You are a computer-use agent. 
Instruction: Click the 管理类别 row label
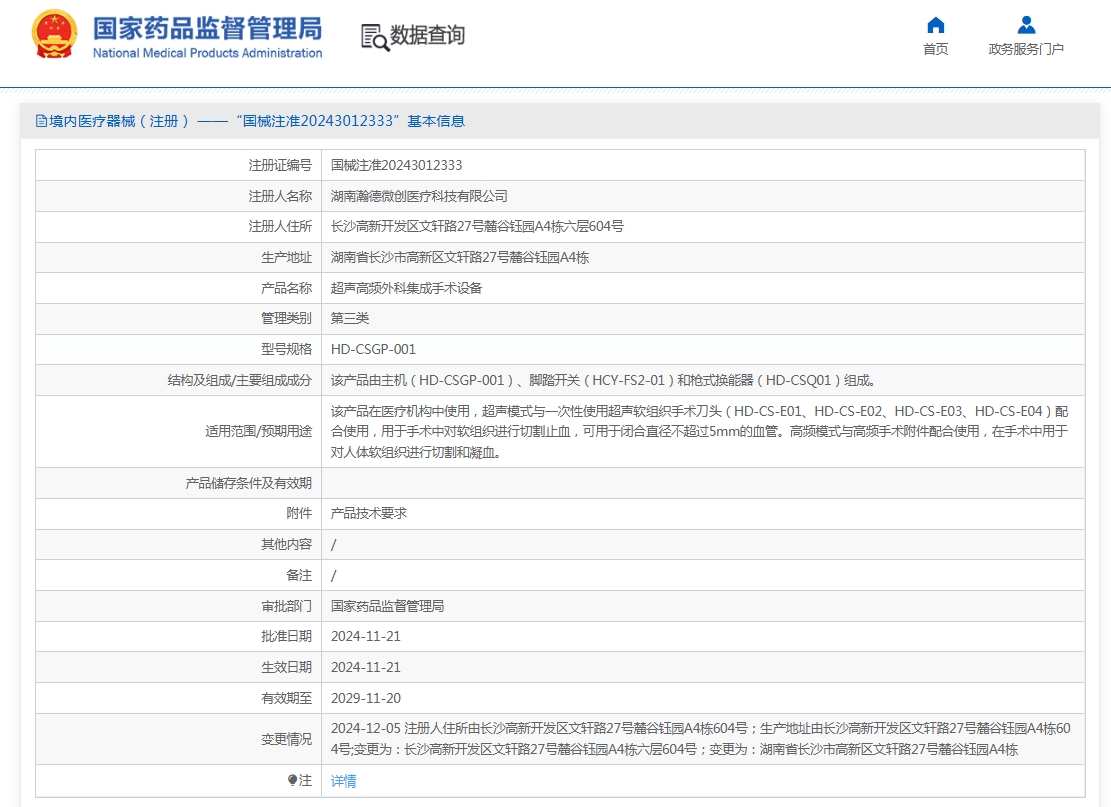(286, 319)
